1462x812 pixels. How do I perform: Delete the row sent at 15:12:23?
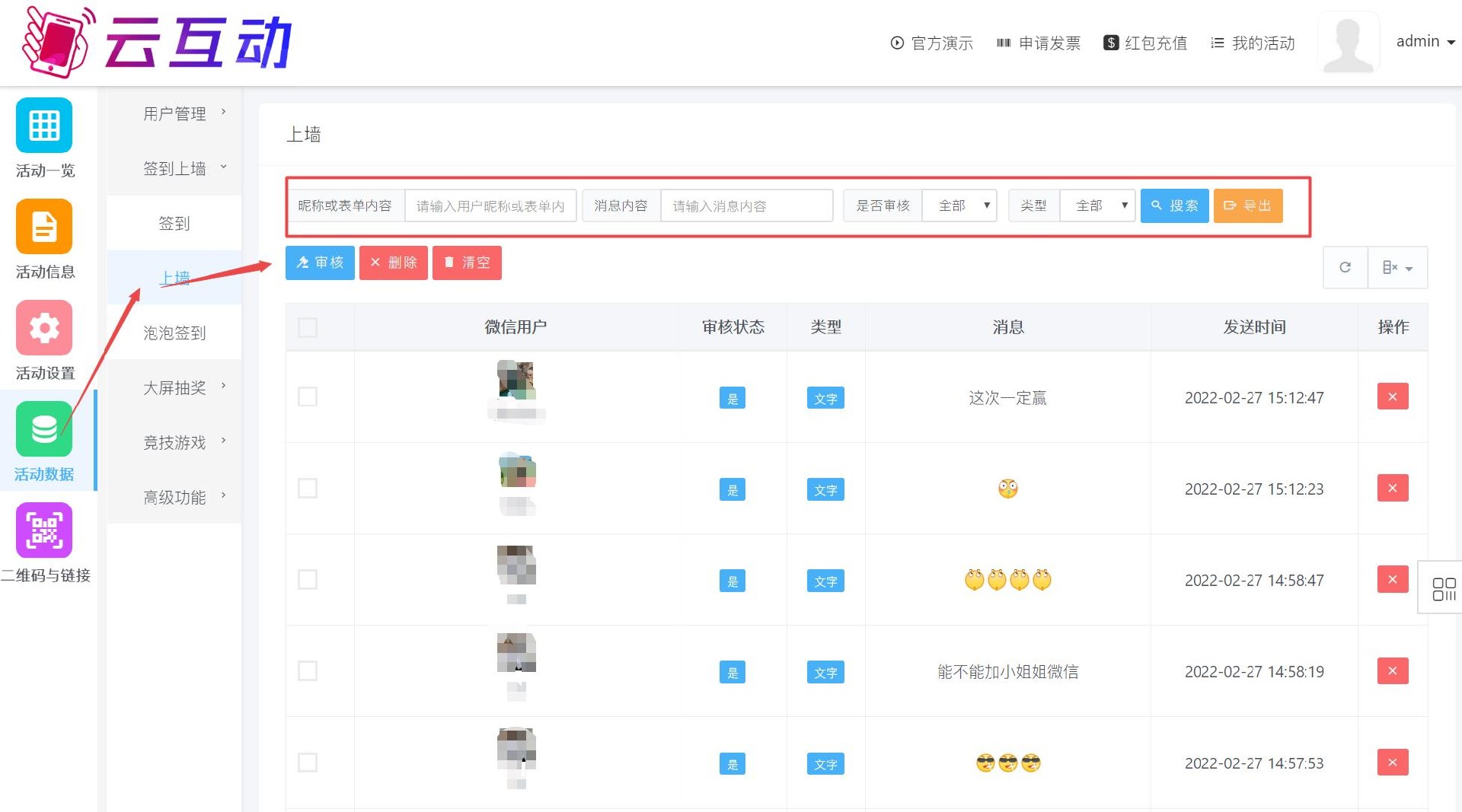coord(1393,488)
